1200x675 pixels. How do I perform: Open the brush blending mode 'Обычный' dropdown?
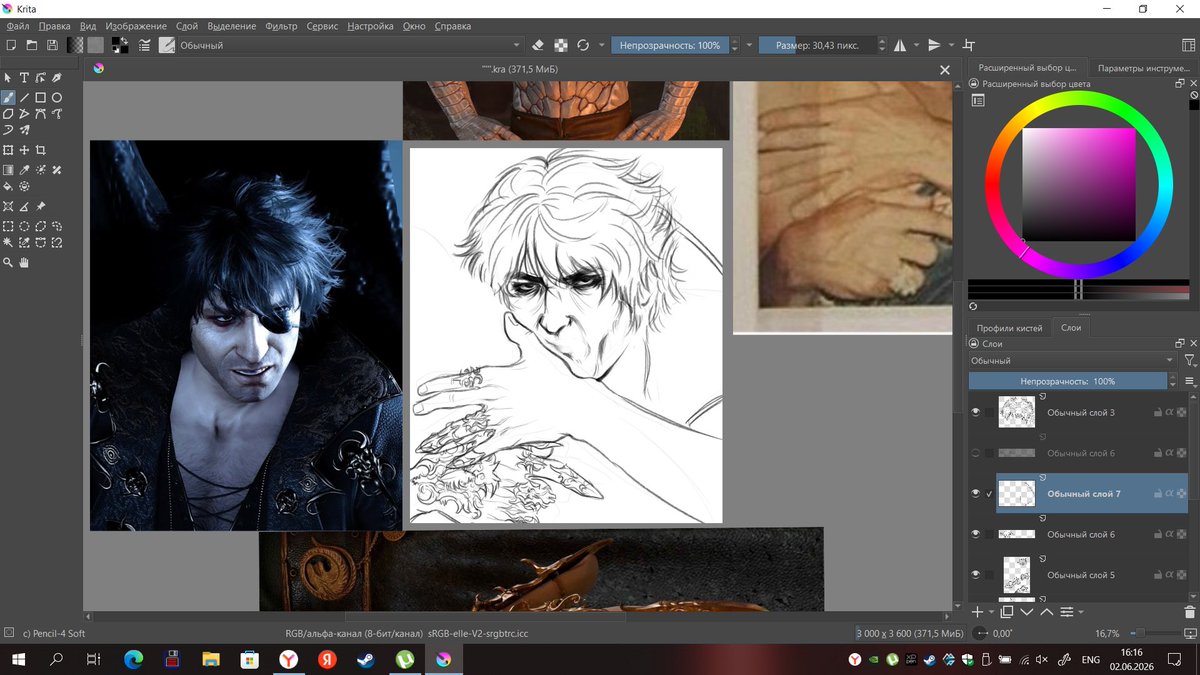tap(351, 45)
